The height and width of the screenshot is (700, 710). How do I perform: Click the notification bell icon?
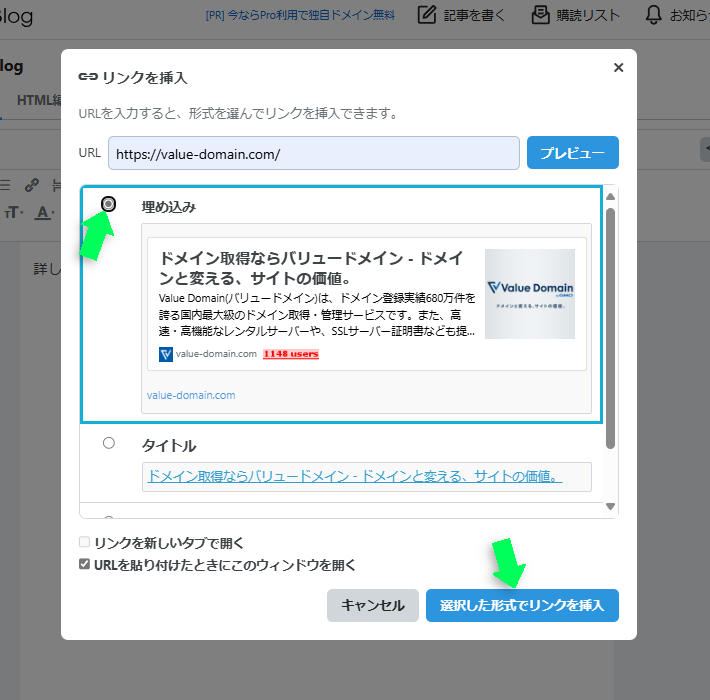pos(653,15)
